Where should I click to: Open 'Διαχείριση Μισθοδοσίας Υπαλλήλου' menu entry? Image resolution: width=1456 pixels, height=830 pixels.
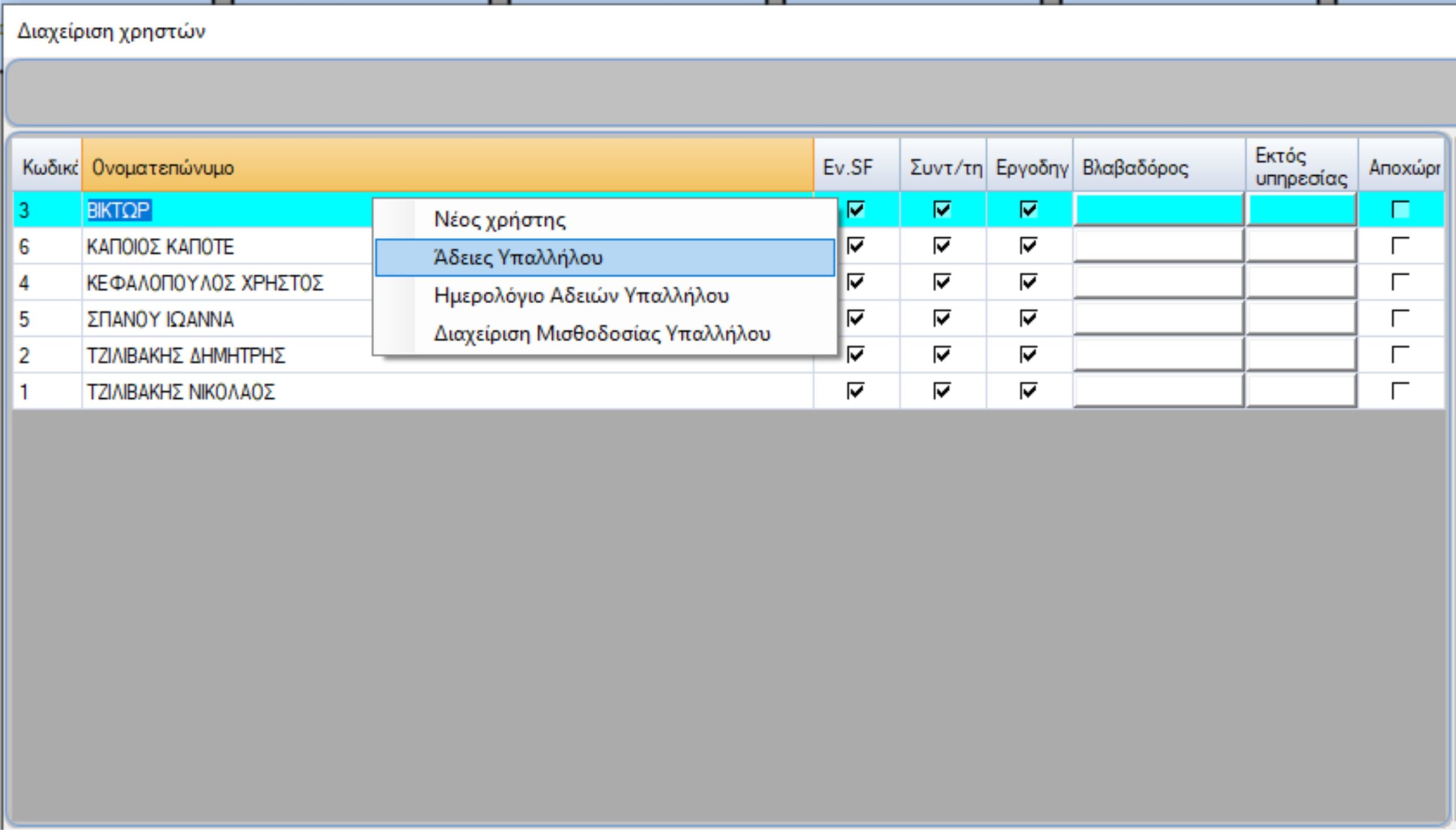point(602,333)
